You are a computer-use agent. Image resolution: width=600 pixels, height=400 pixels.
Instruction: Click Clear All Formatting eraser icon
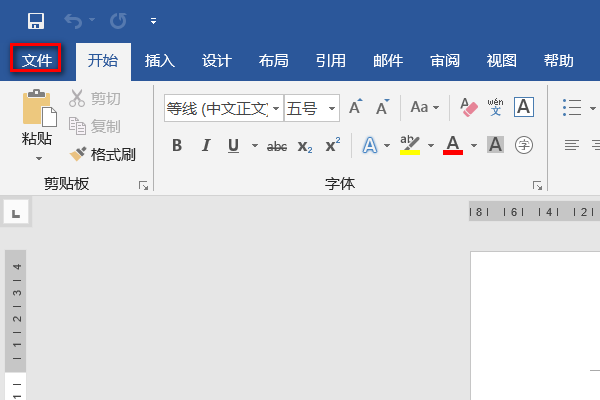[469, 107]
